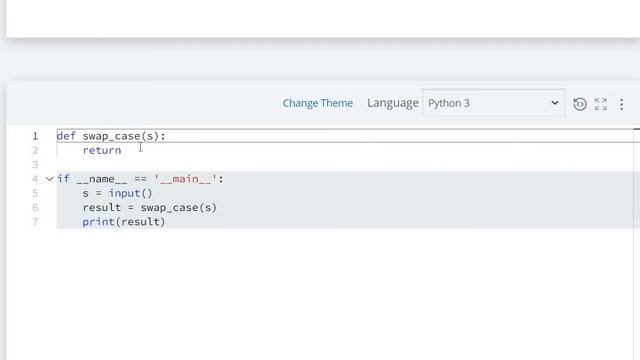Click line number 3 in gutter
Image resolution: width=640 pixels, height=360 pixels.
[35, 164]
